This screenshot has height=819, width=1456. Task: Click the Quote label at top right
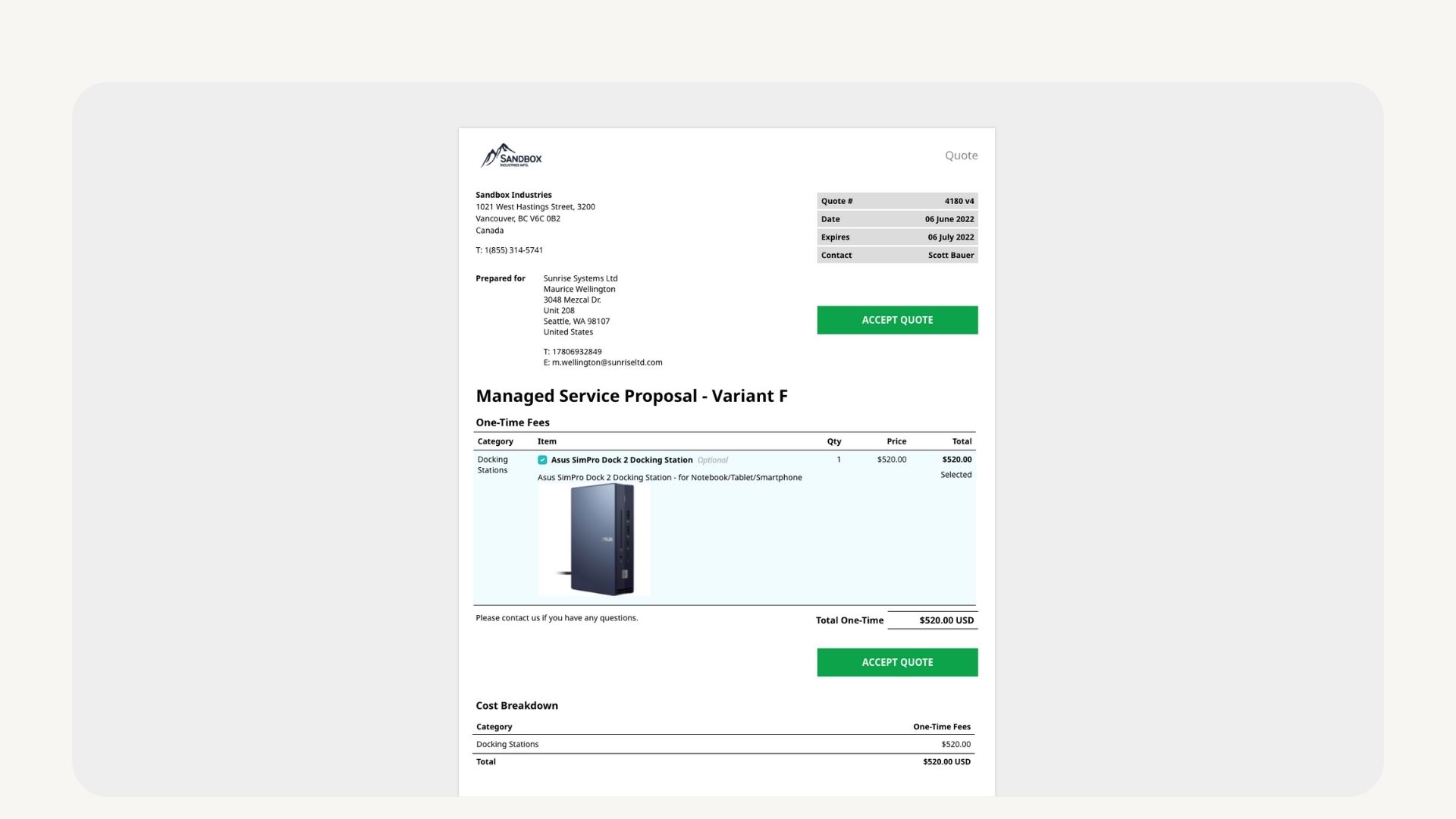pos(961,155)
